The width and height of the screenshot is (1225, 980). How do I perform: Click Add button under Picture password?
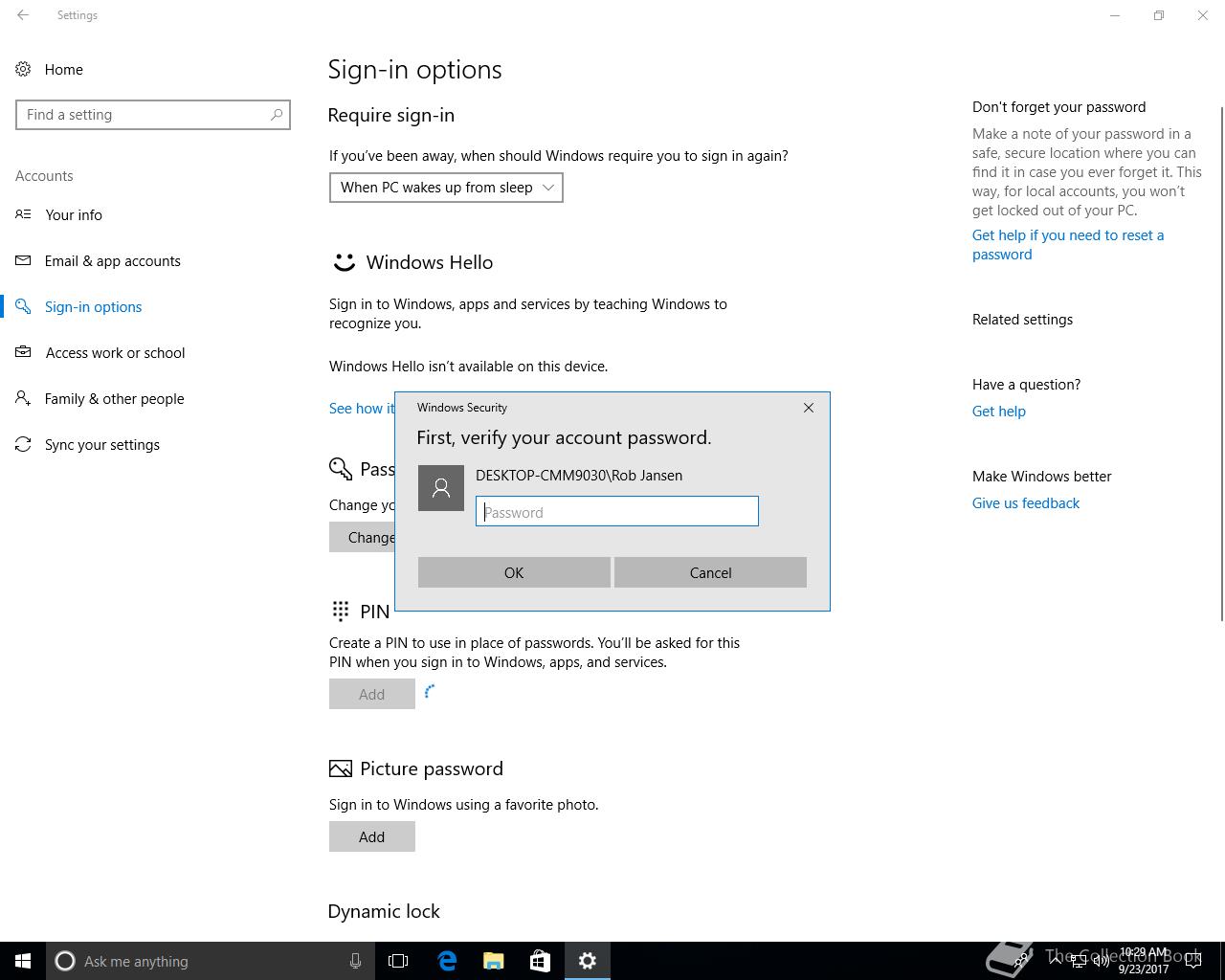(372, 836)
